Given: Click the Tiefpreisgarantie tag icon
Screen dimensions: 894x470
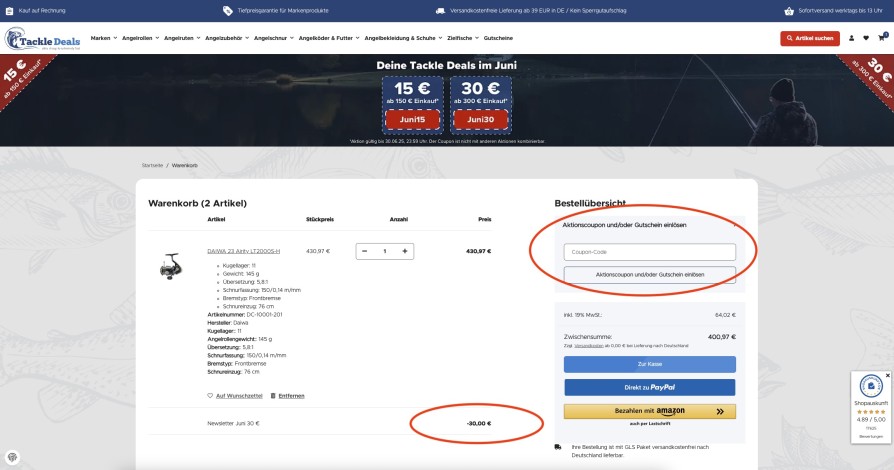Looking at the screenshot, I should (x=227, y=11).
